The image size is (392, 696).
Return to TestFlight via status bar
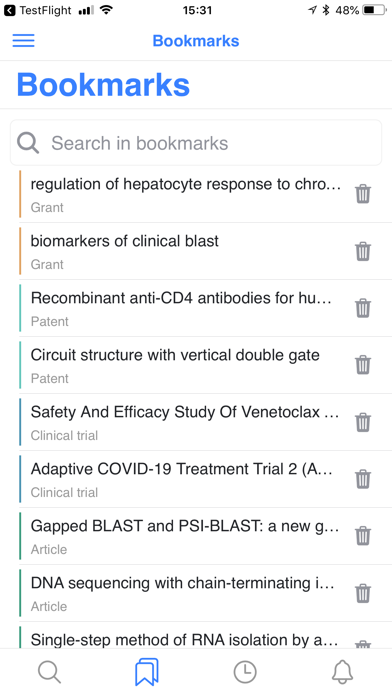pos(37,10)
